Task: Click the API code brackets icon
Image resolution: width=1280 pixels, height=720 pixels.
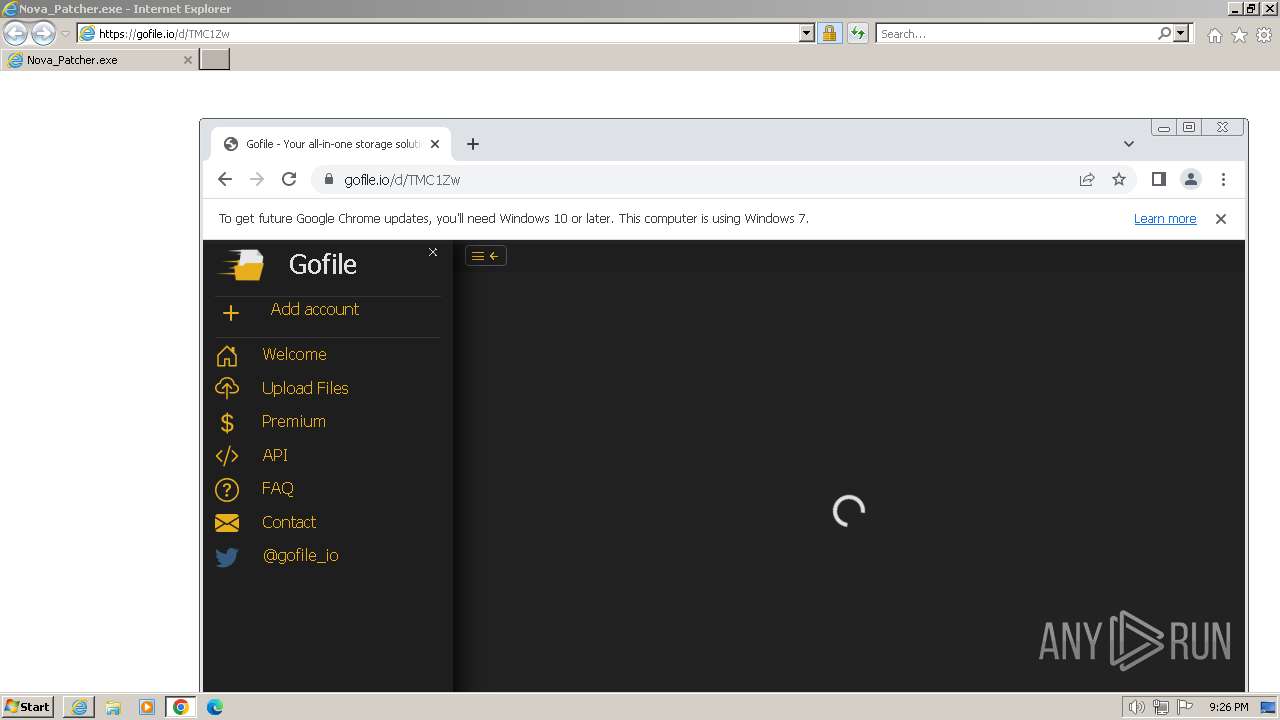Action: 227,456
